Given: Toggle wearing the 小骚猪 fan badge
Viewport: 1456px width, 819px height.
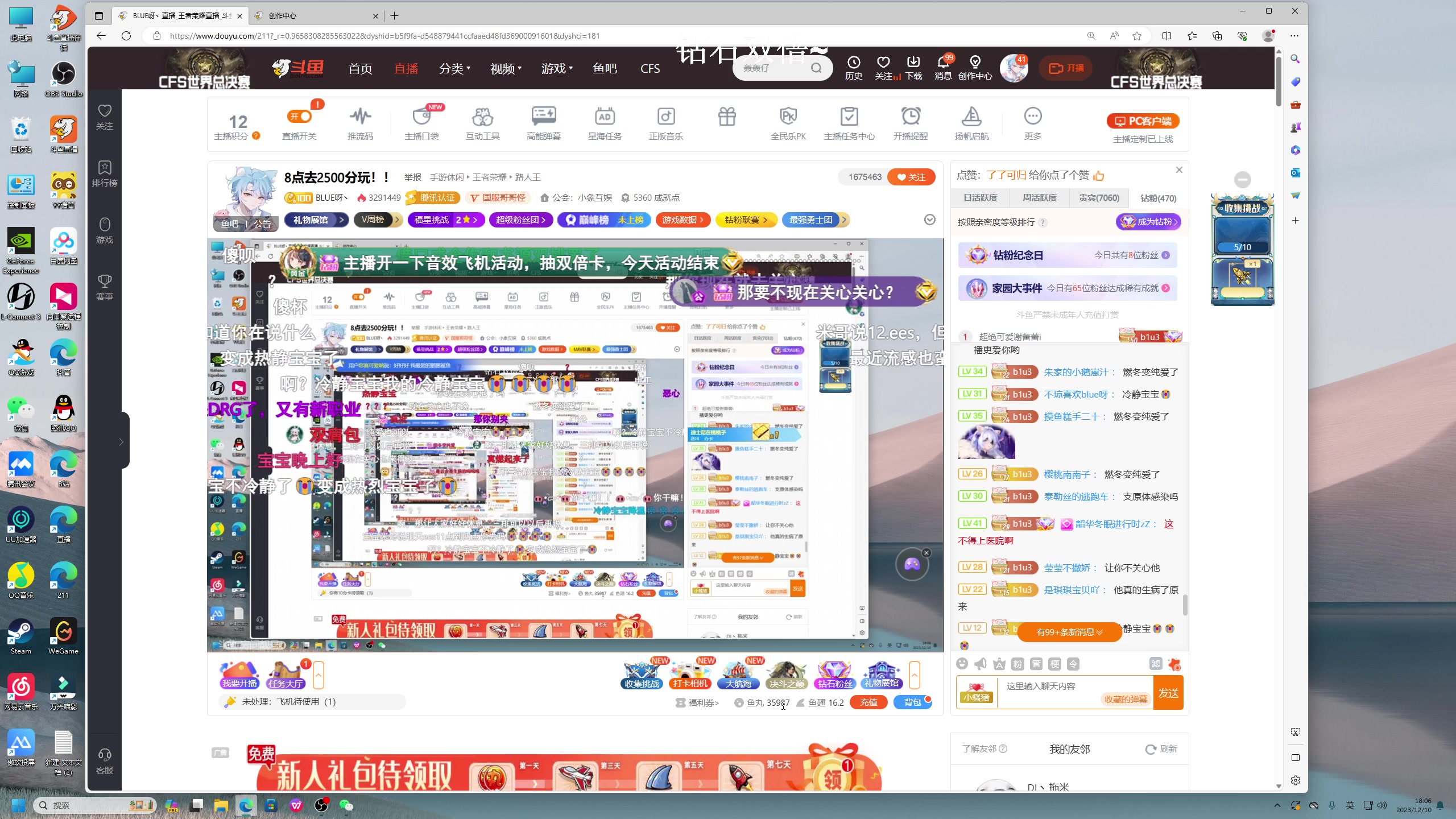Looking at the screenshot, I should pyautogui.click(x=975, y=693).
